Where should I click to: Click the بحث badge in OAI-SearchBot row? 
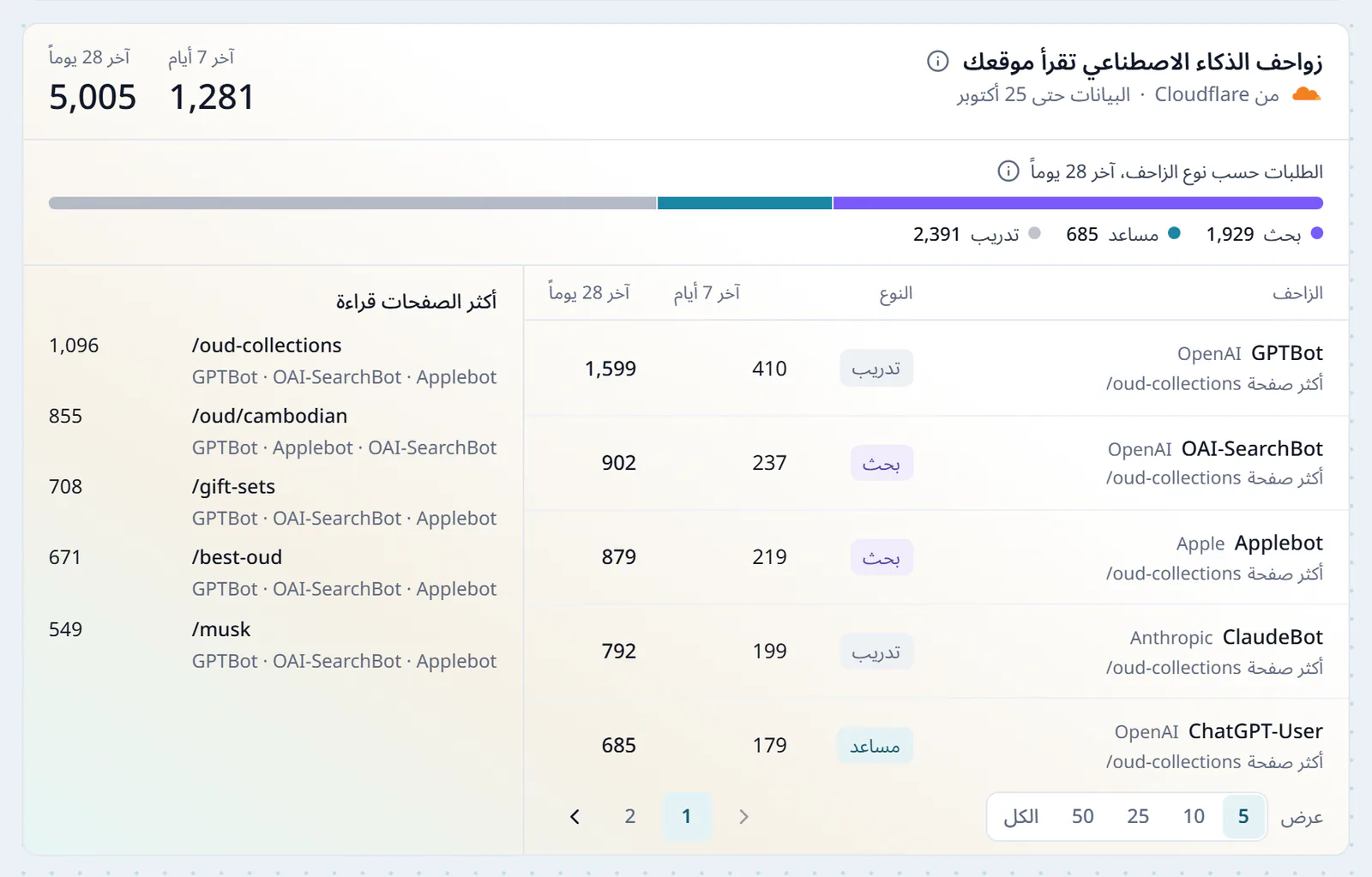882,463
